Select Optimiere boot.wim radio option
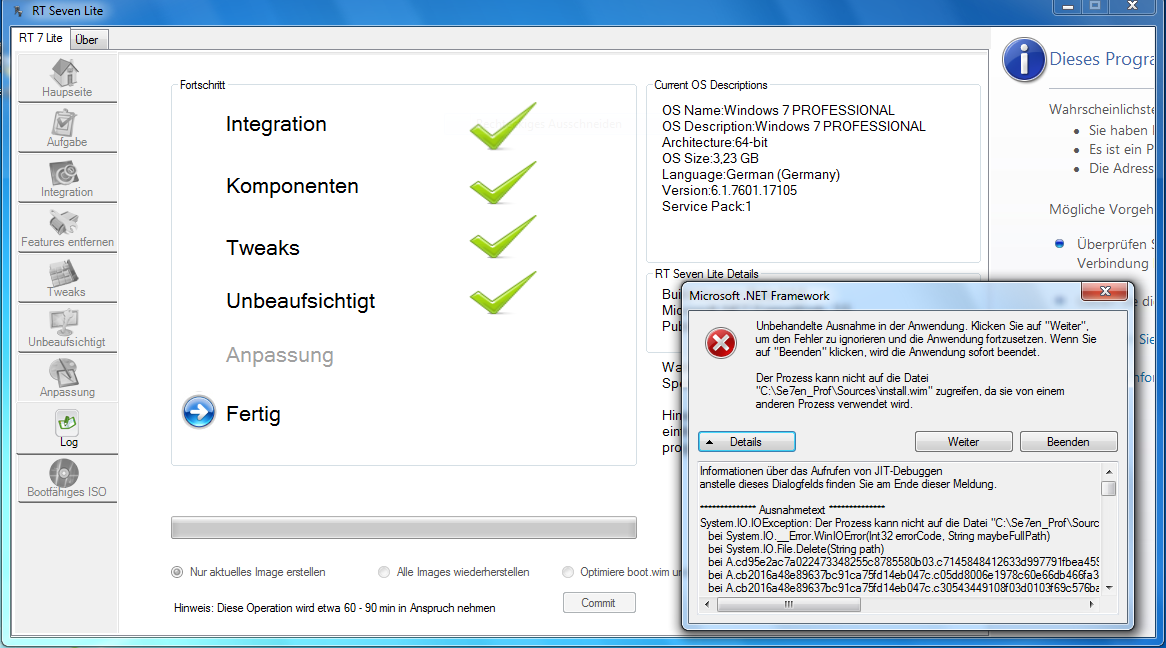The image size is (1166, 648). [568, 572]
